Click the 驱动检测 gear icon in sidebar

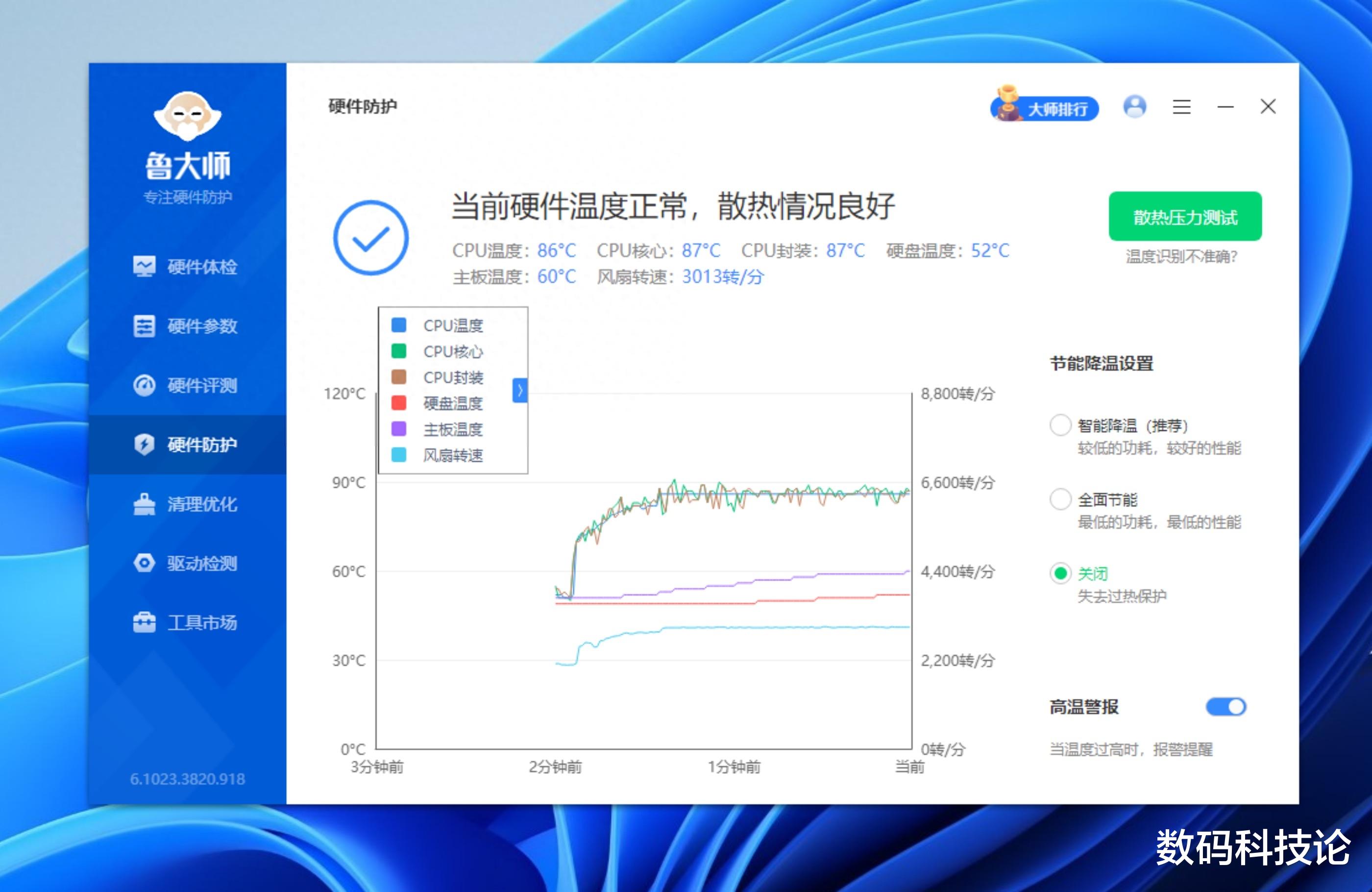pos(144,563)
